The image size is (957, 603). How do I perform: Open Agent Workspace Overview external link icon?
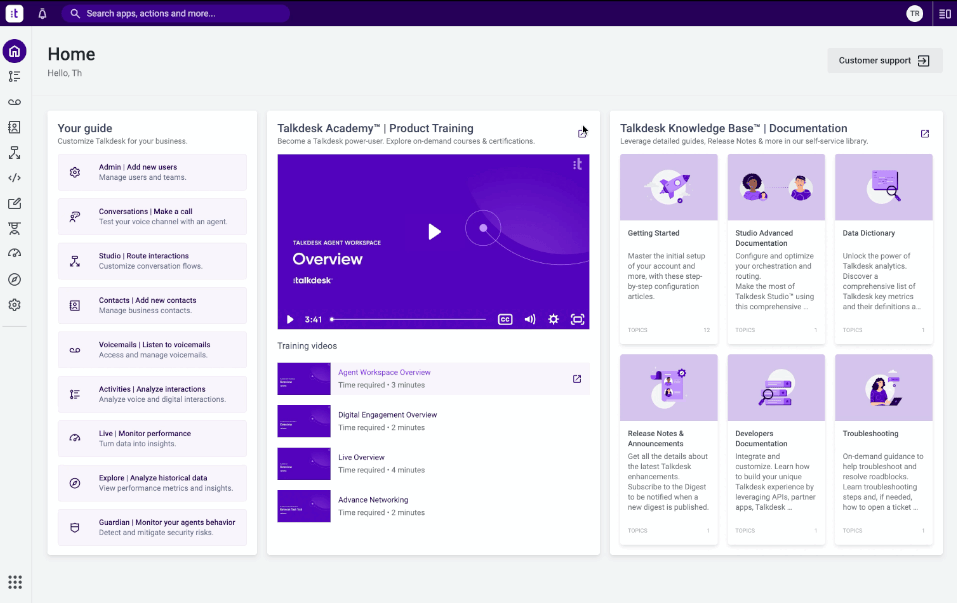[x=577, y=379]
